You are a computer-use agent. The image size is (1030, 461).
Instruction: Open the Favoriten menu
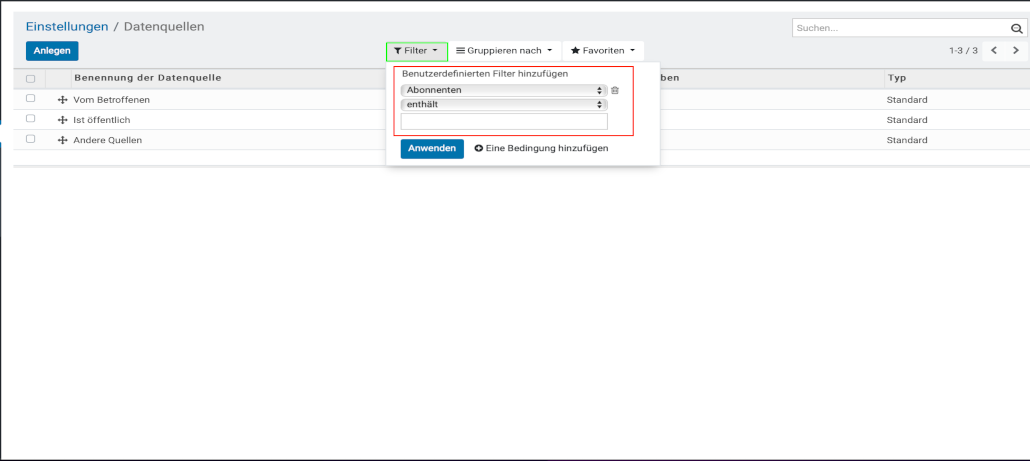[x=603, y=50]
